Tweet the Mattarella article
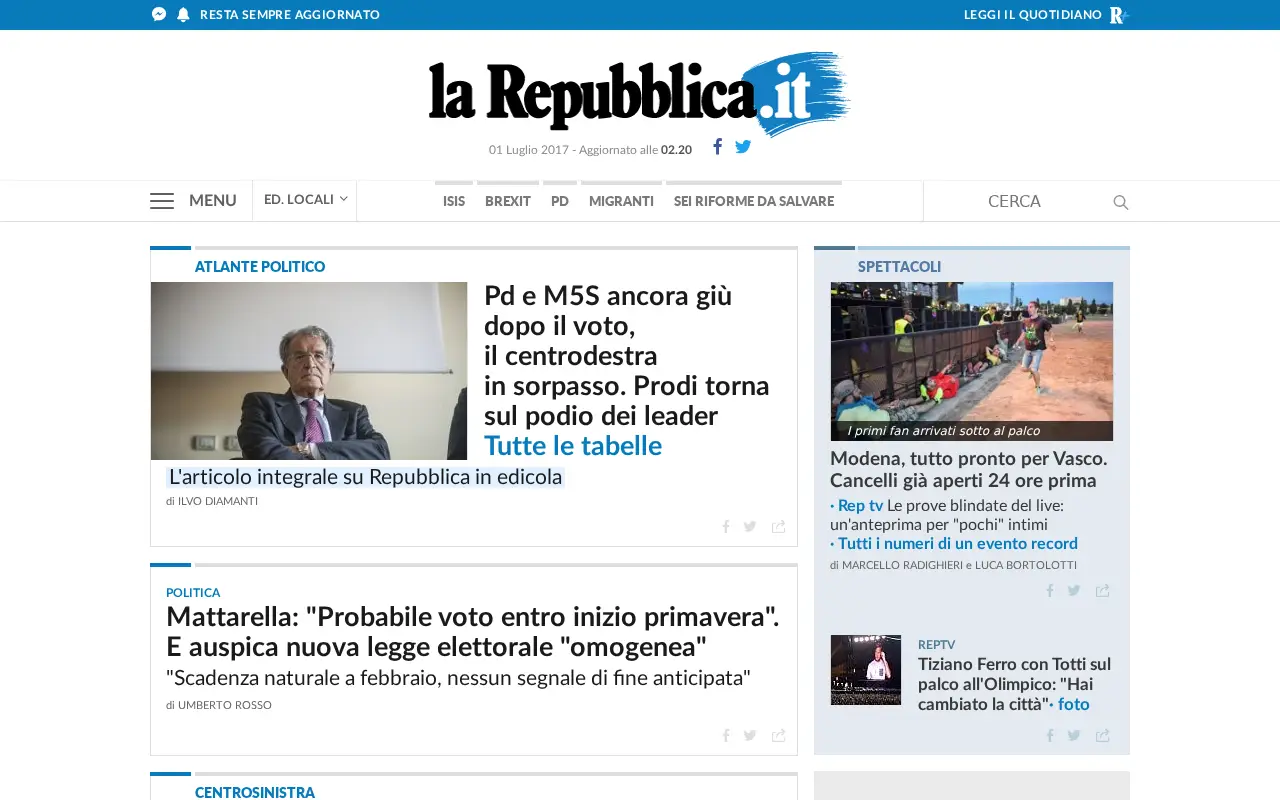The image size is (1280, 800). tap(750, 736)
